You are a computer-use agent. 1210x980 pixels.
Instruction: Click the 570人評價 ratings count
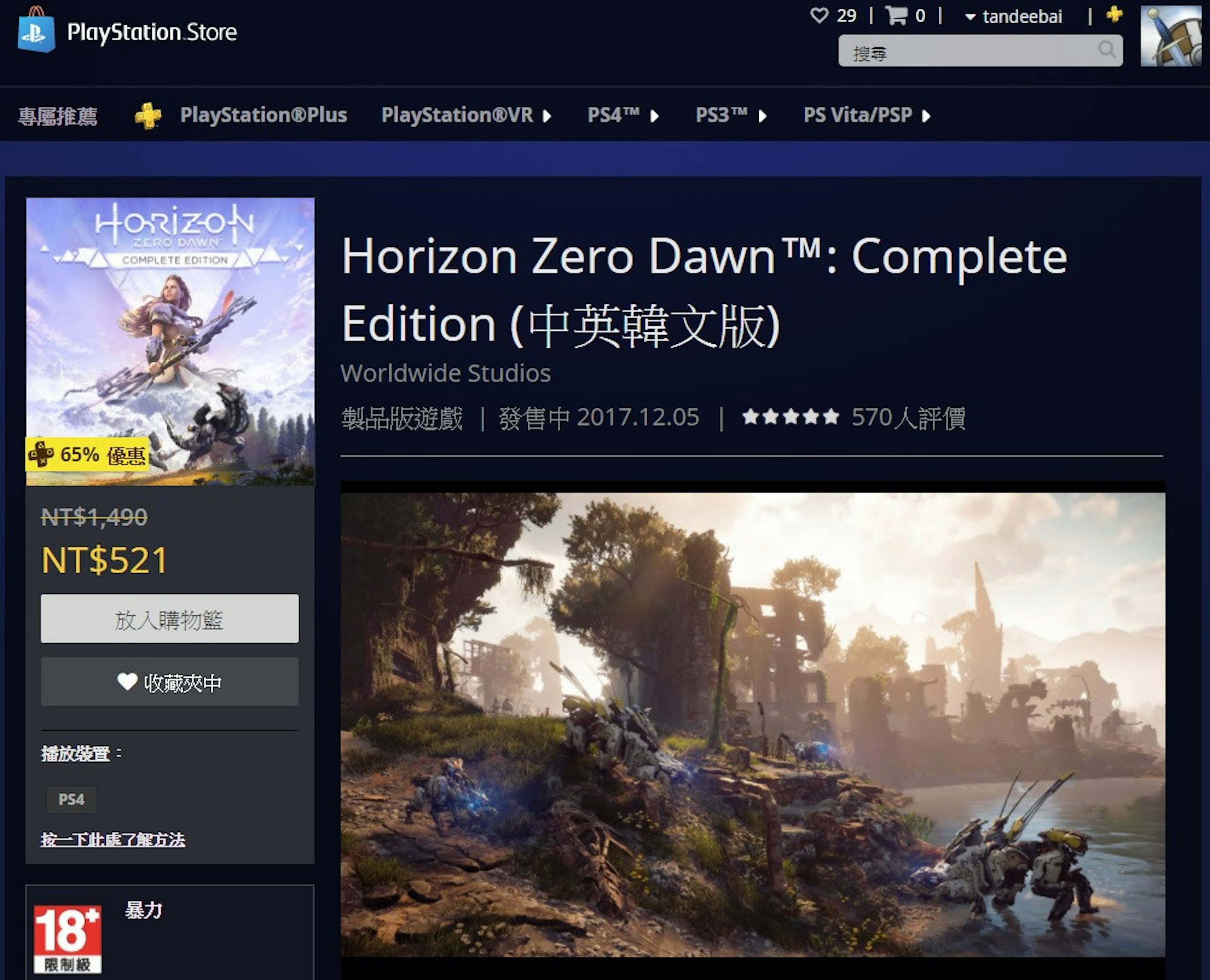(908, 417)
